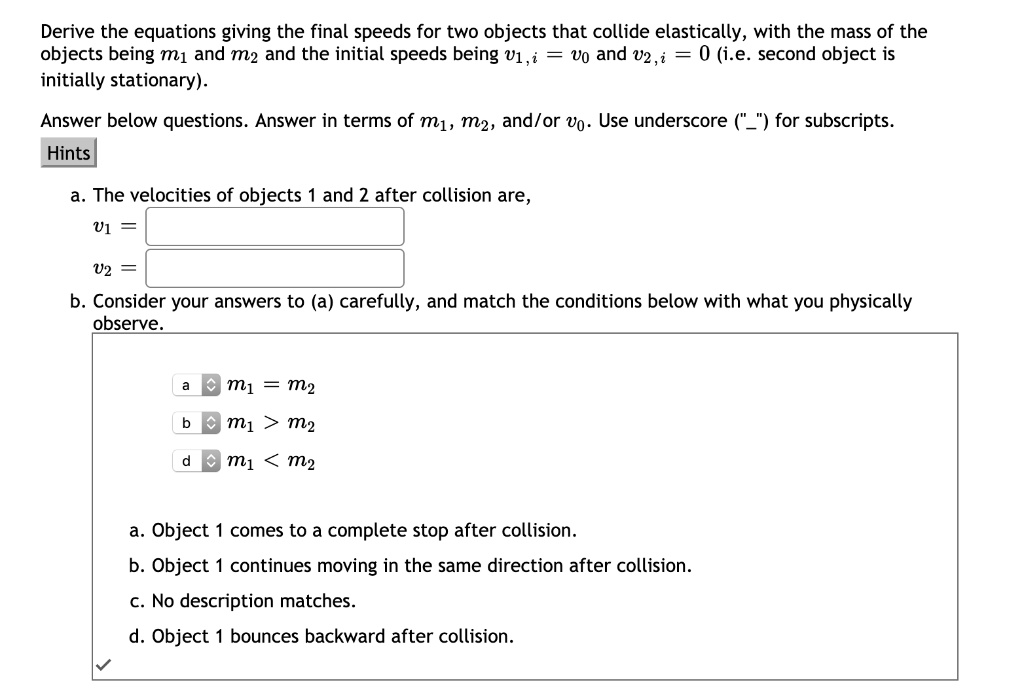
Task: Click the m_1 = m_2 condition label
Action: coord(272,386)
